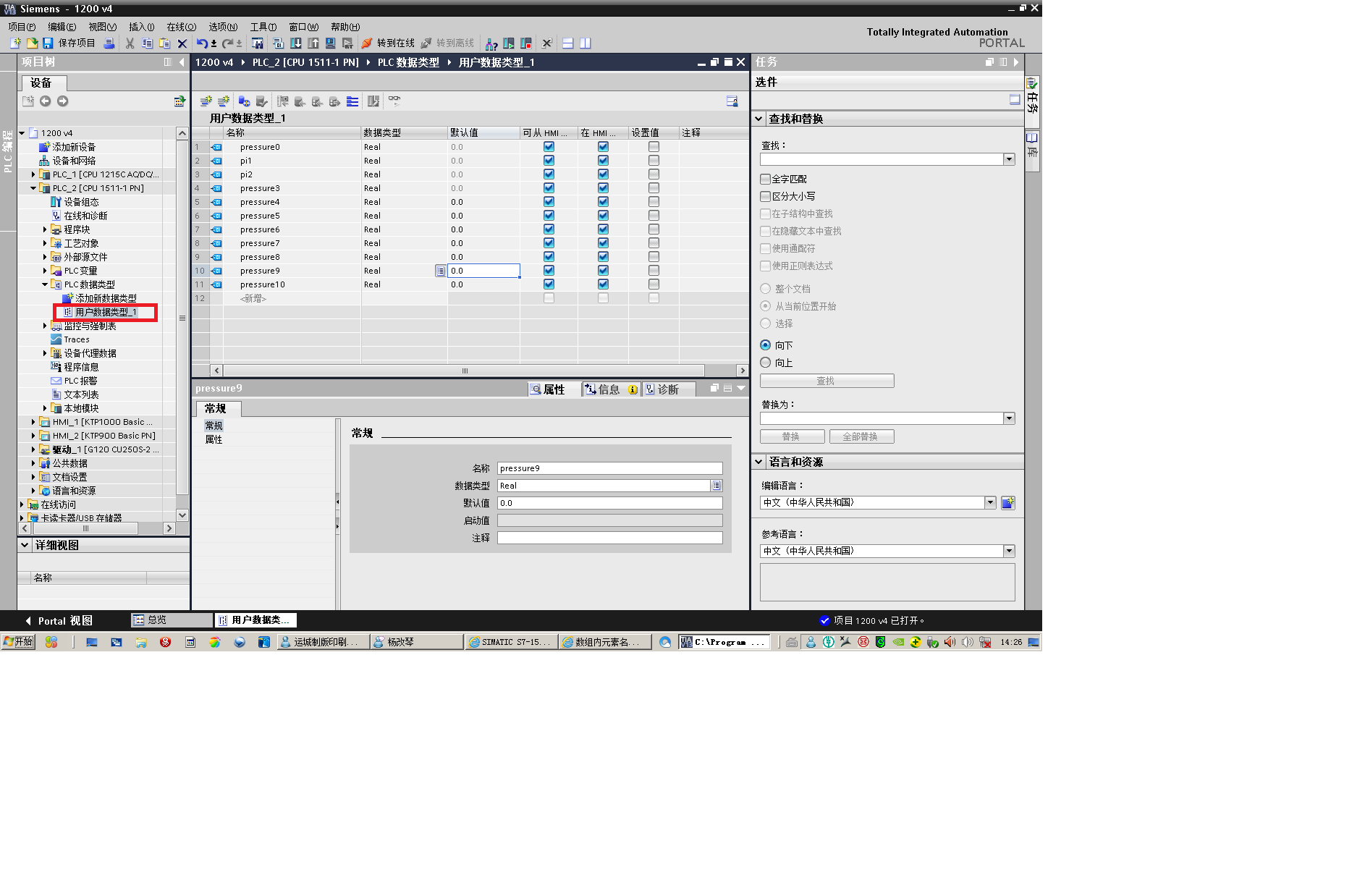Click the monitoring glasses icon in editor toolbar
1365x896 pixels.
click(x=394, y=100)
